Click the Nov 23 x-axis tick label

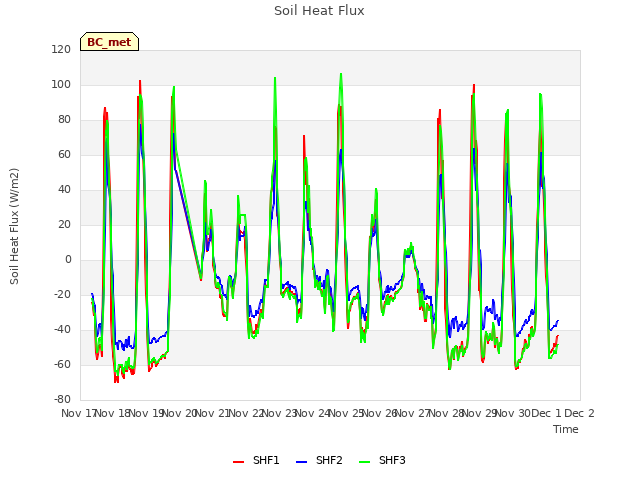coord(280,413)
